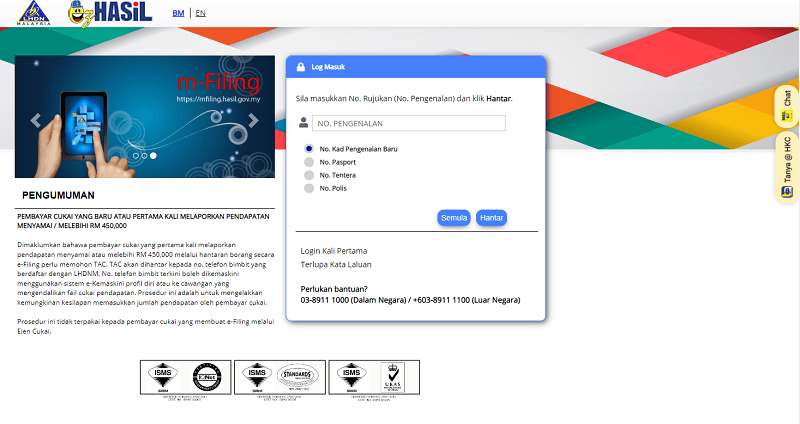This screenshot has width=800, height=424.
Task: Select third carousel indicator dot
Action: 153,156
